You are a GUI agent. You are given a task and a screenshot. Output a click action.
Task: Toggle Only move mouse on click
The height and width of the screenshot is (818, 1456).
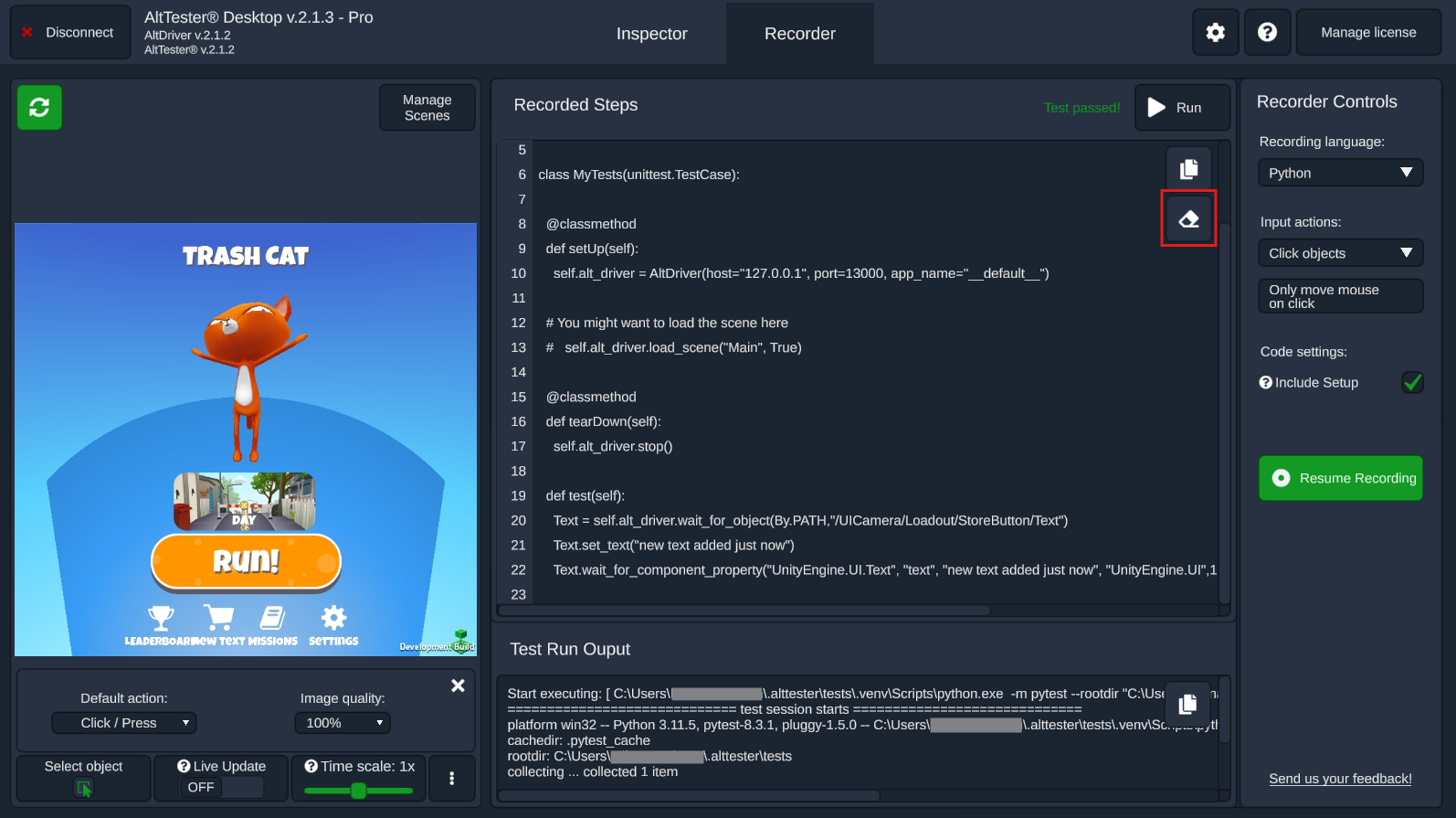pos(1340,296)
